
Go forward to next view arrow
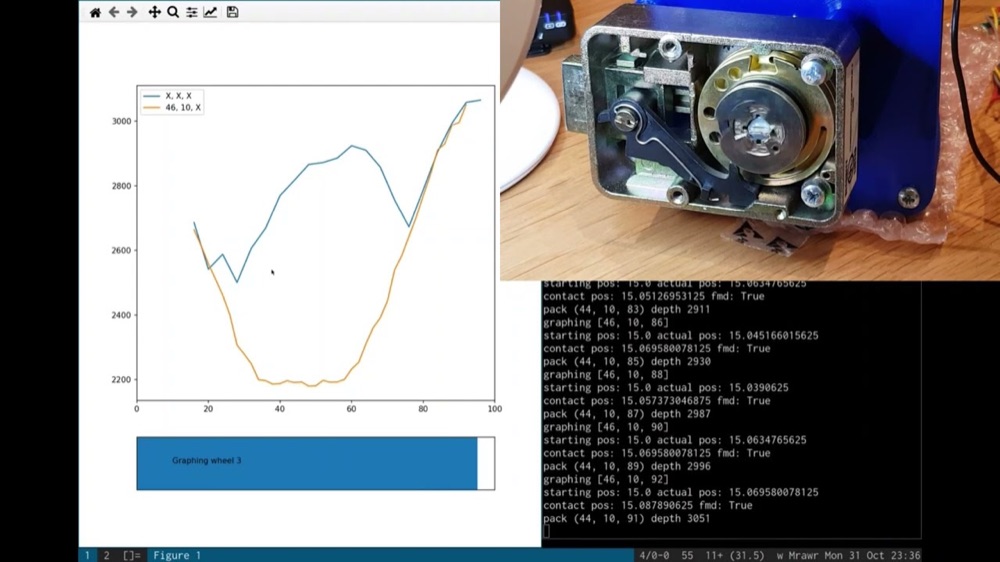132,12
